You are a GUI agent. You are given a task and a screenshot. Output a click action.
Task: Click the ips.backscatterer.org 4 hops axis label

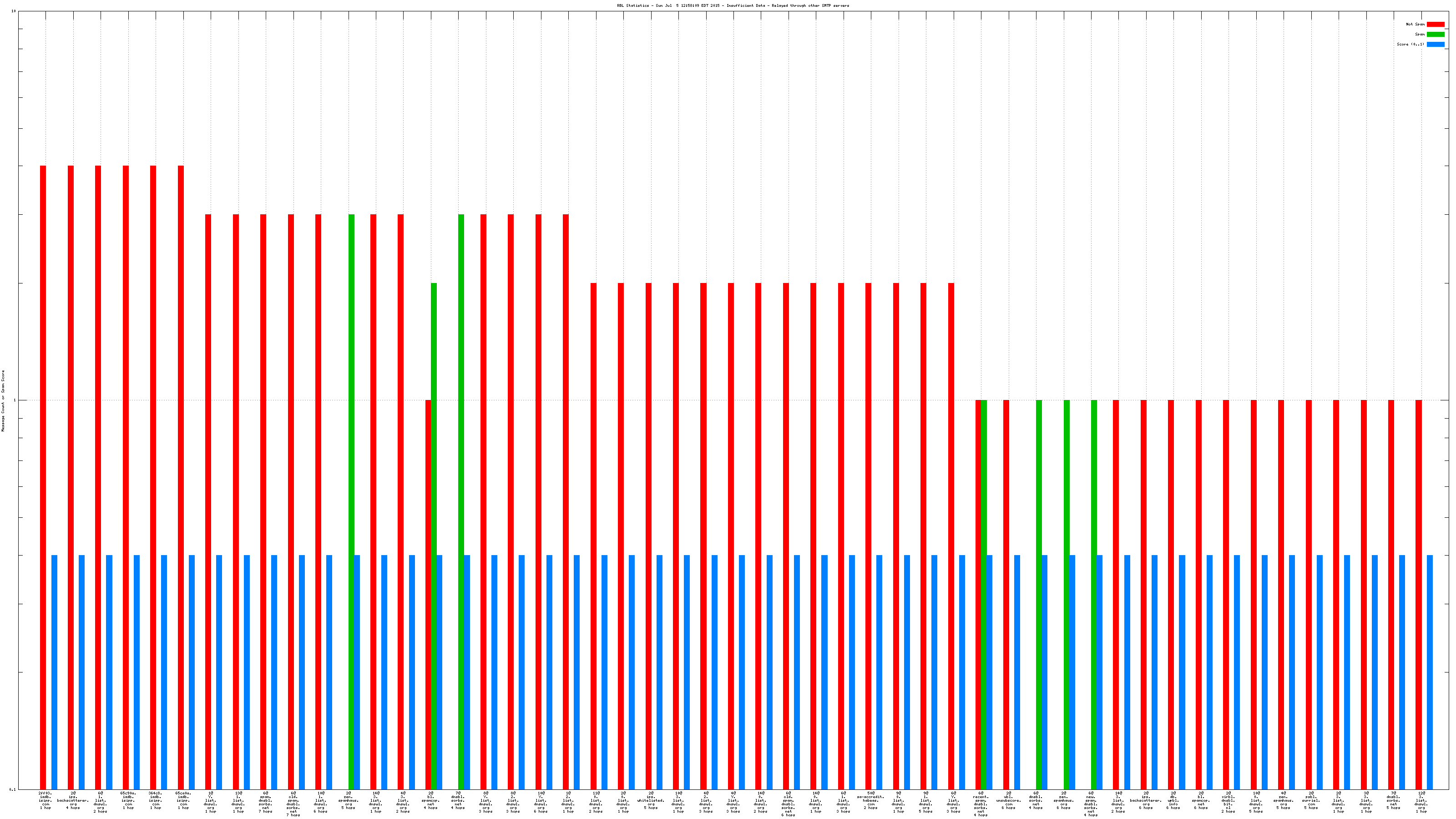73,800
